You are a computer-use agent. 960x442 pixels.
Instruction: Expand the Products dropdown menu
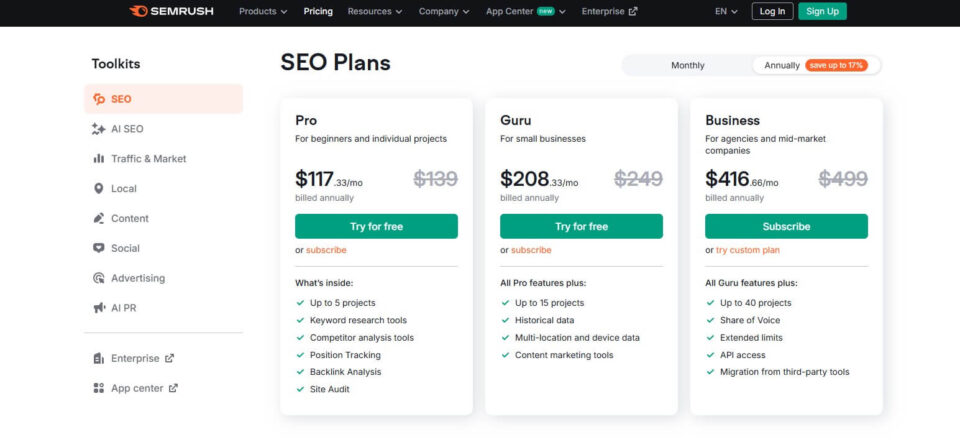tap(263, 11)
